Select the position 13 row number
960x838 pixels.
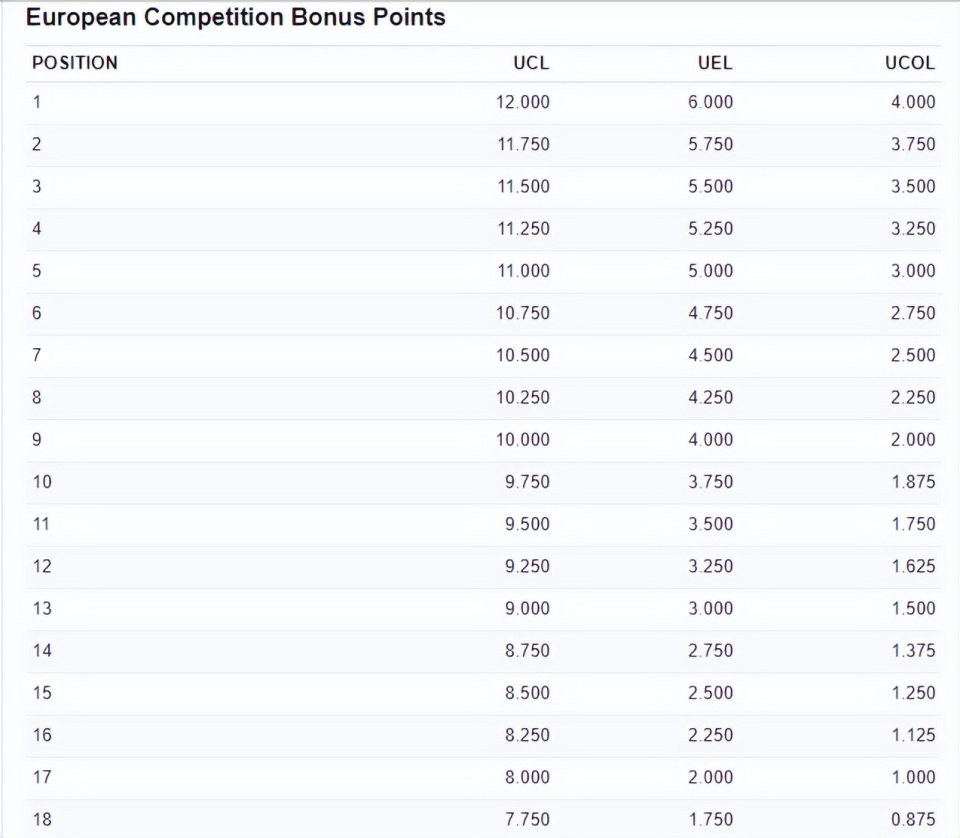pyautogui.click(x=42, y=608)
